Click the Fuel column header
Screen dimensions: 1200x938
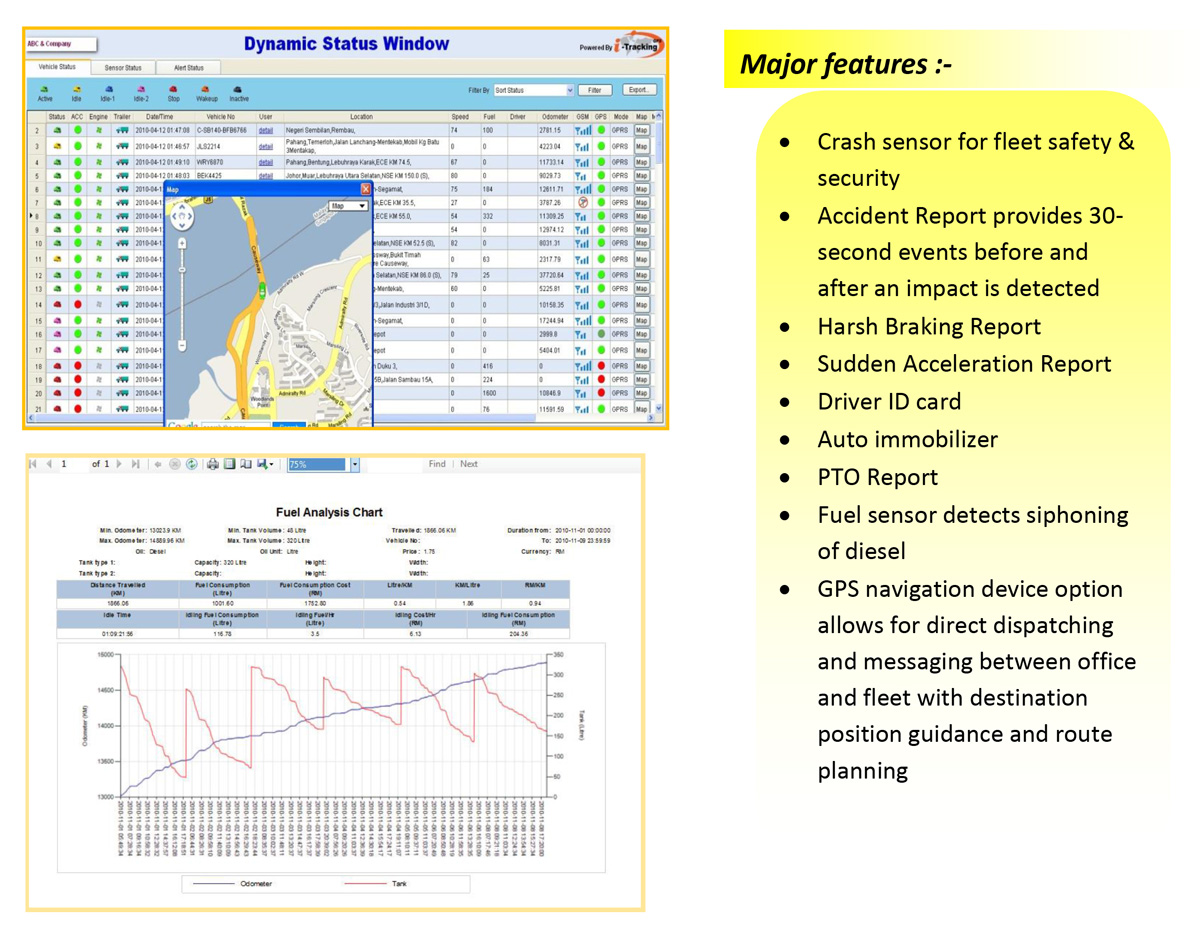tap(489, 117)
